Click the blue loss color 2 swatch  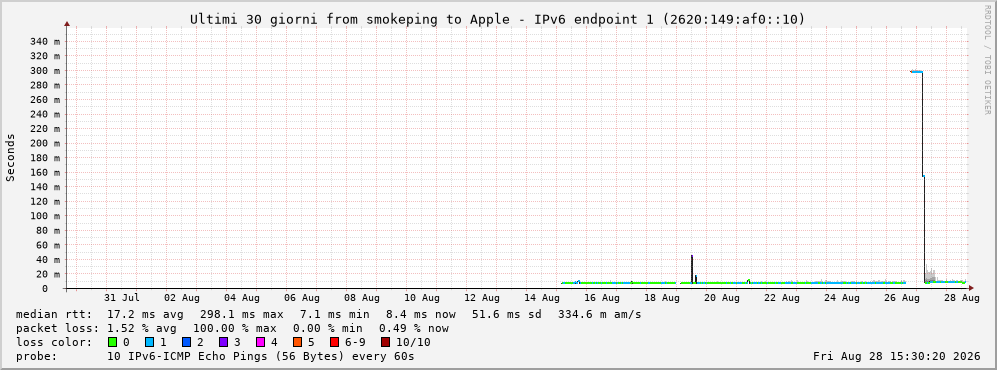187,342
